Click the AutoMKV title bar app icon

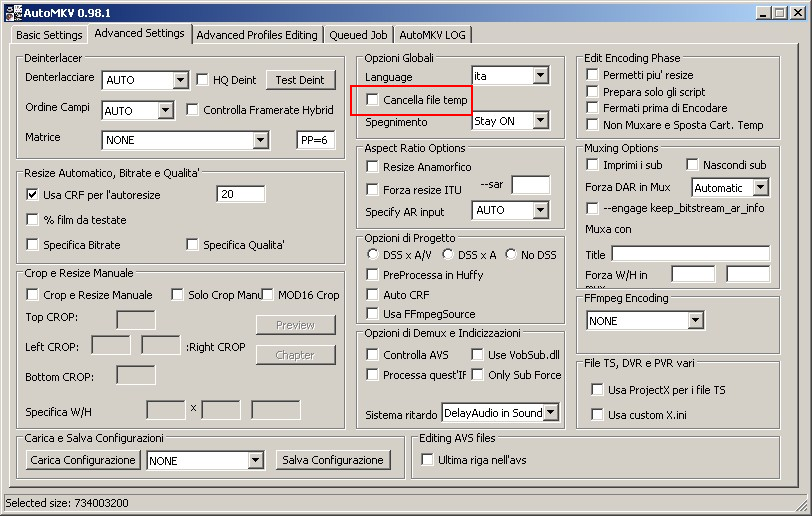14,12
